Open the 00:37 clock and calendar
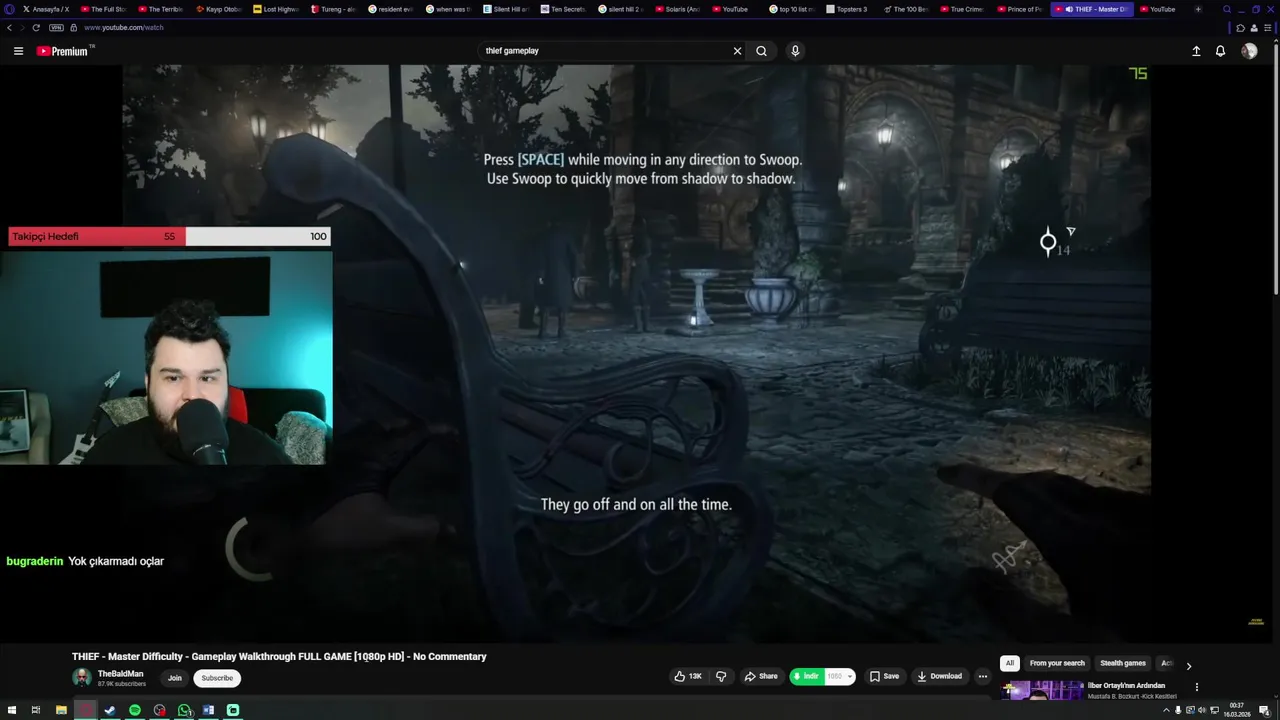 point(1238,710)
